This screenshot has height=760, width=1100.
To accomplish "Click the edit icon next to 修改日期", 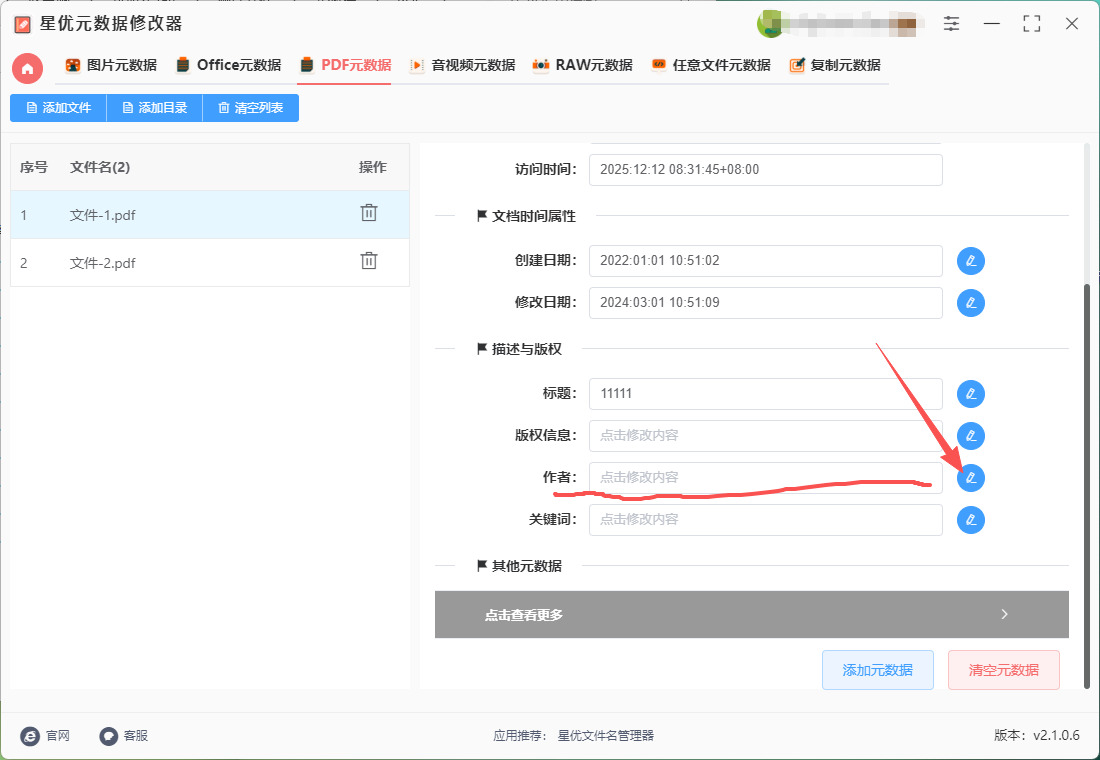I will [x=971, y=303].
